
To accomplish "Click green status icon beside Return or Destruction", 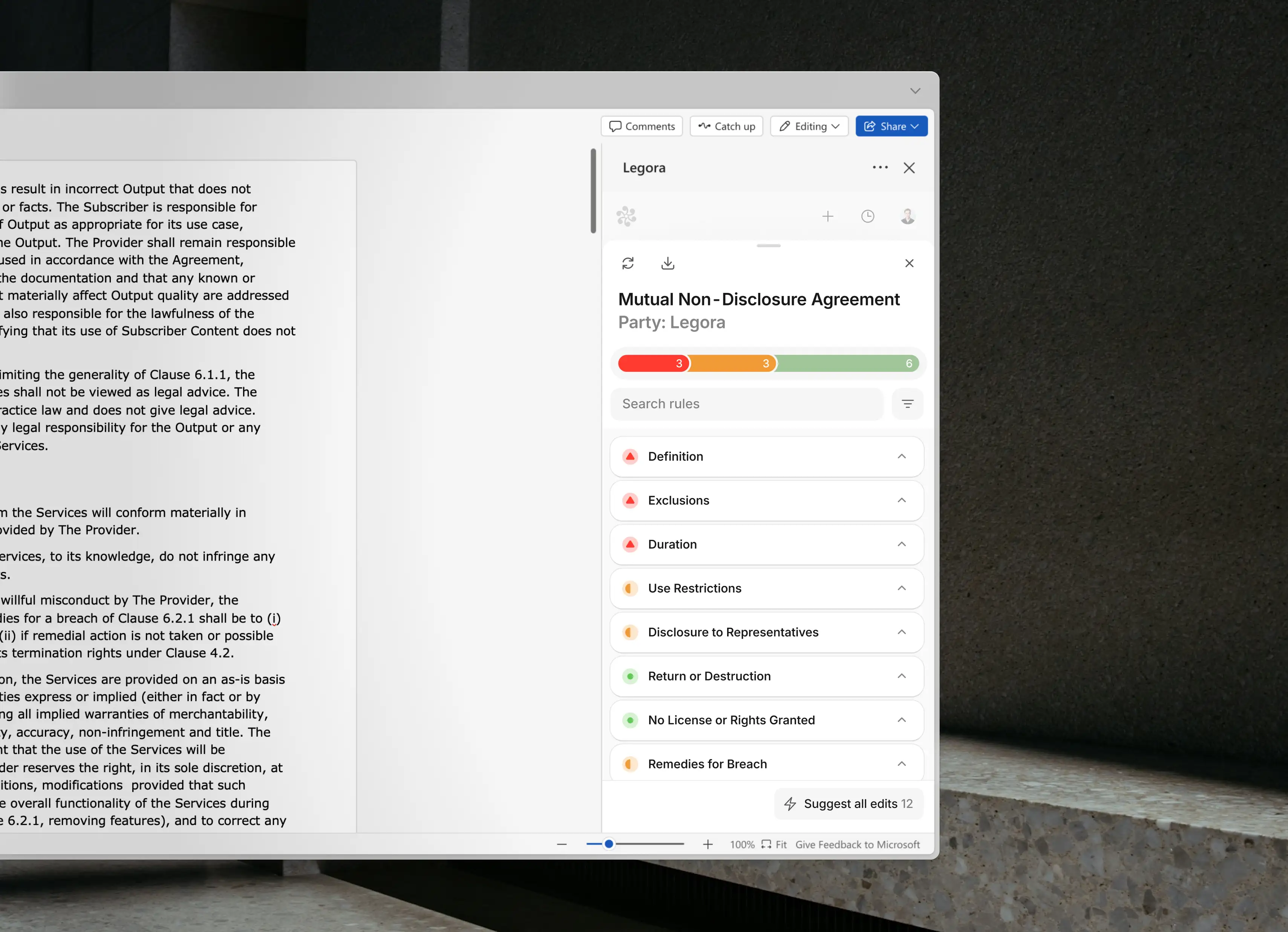I will tap(630, 676).
